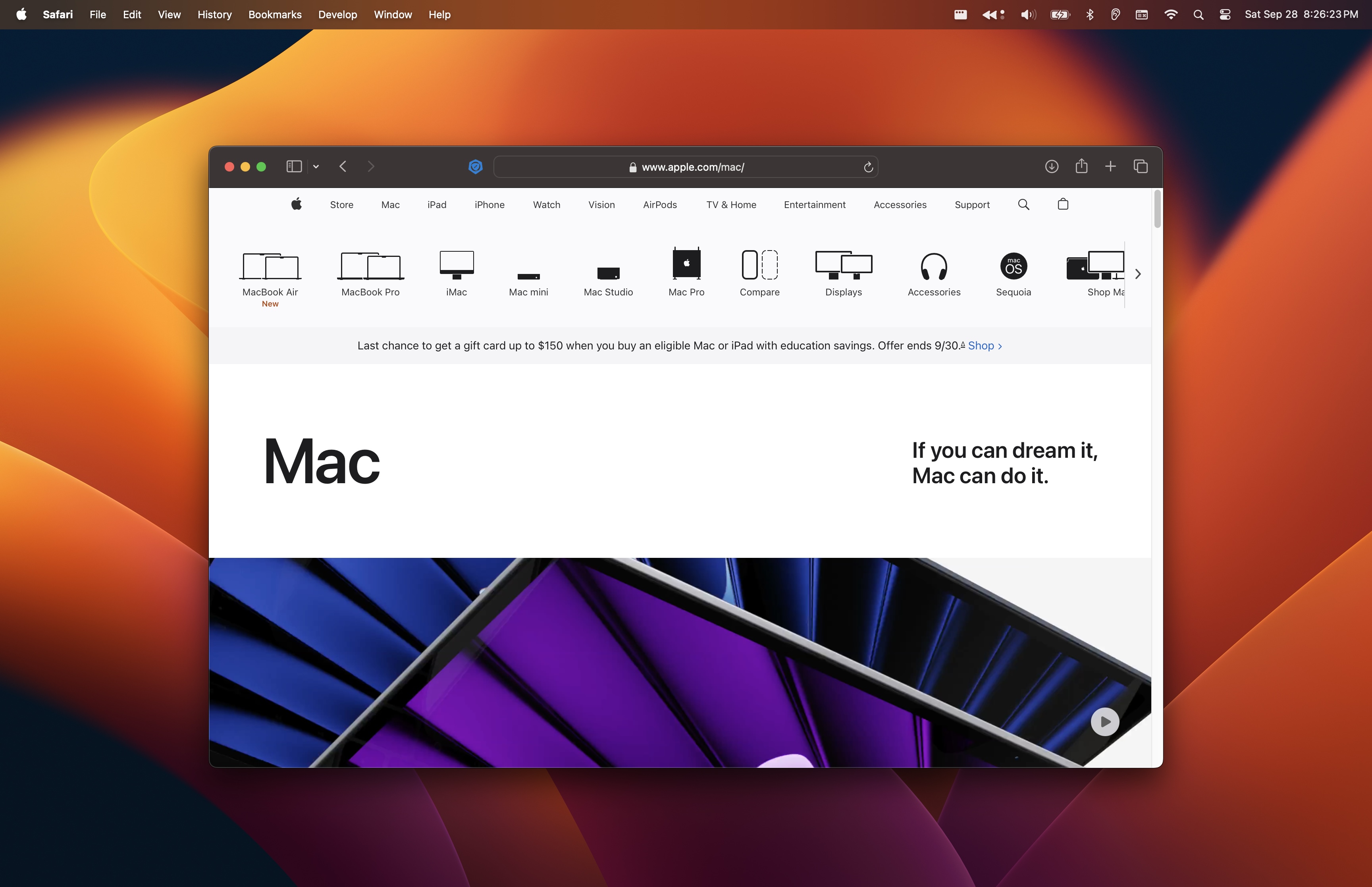Open the Bookmarks menu
Viewport: 1372px width, 887px height.
pyautogui.click(x=275, y=14)
